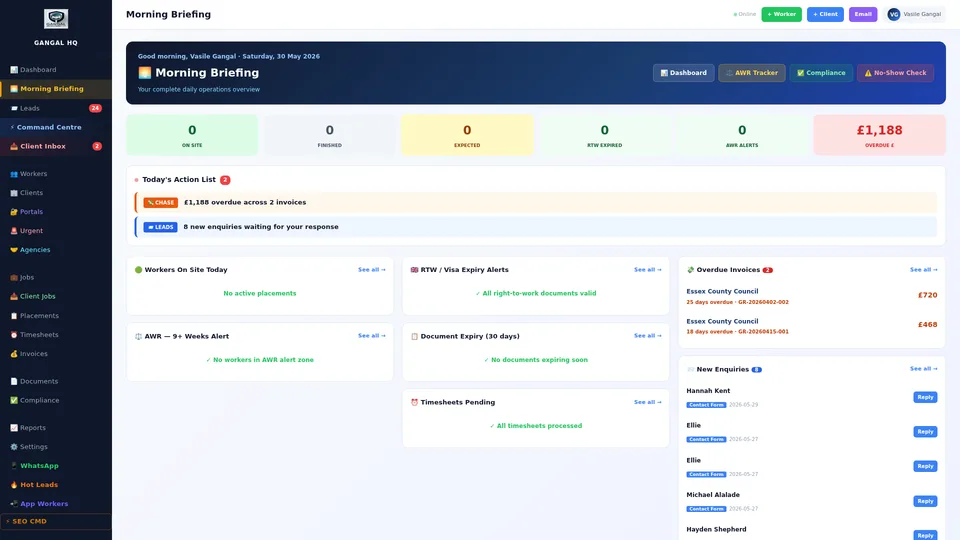Open the Compliance banner button

coord(821,73)
